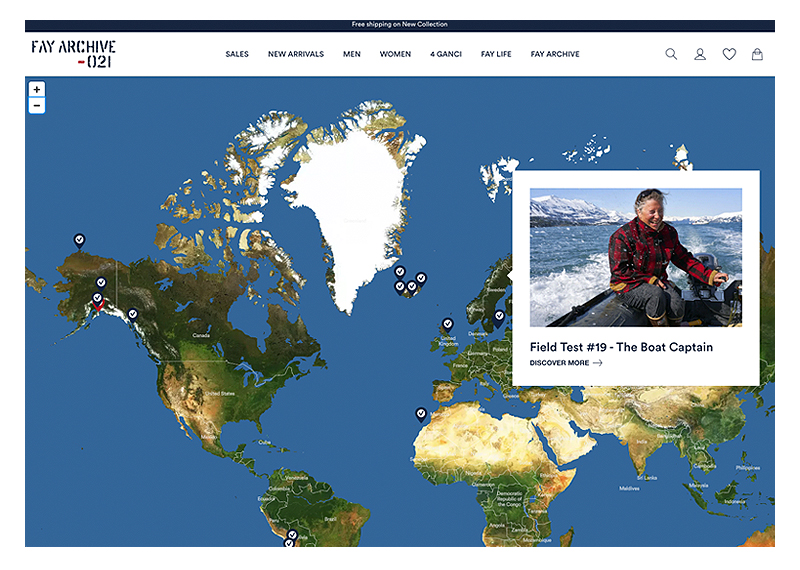Click the DISCOVER MORE link
This screenshot has height=570, width=800.
(566, 363)
